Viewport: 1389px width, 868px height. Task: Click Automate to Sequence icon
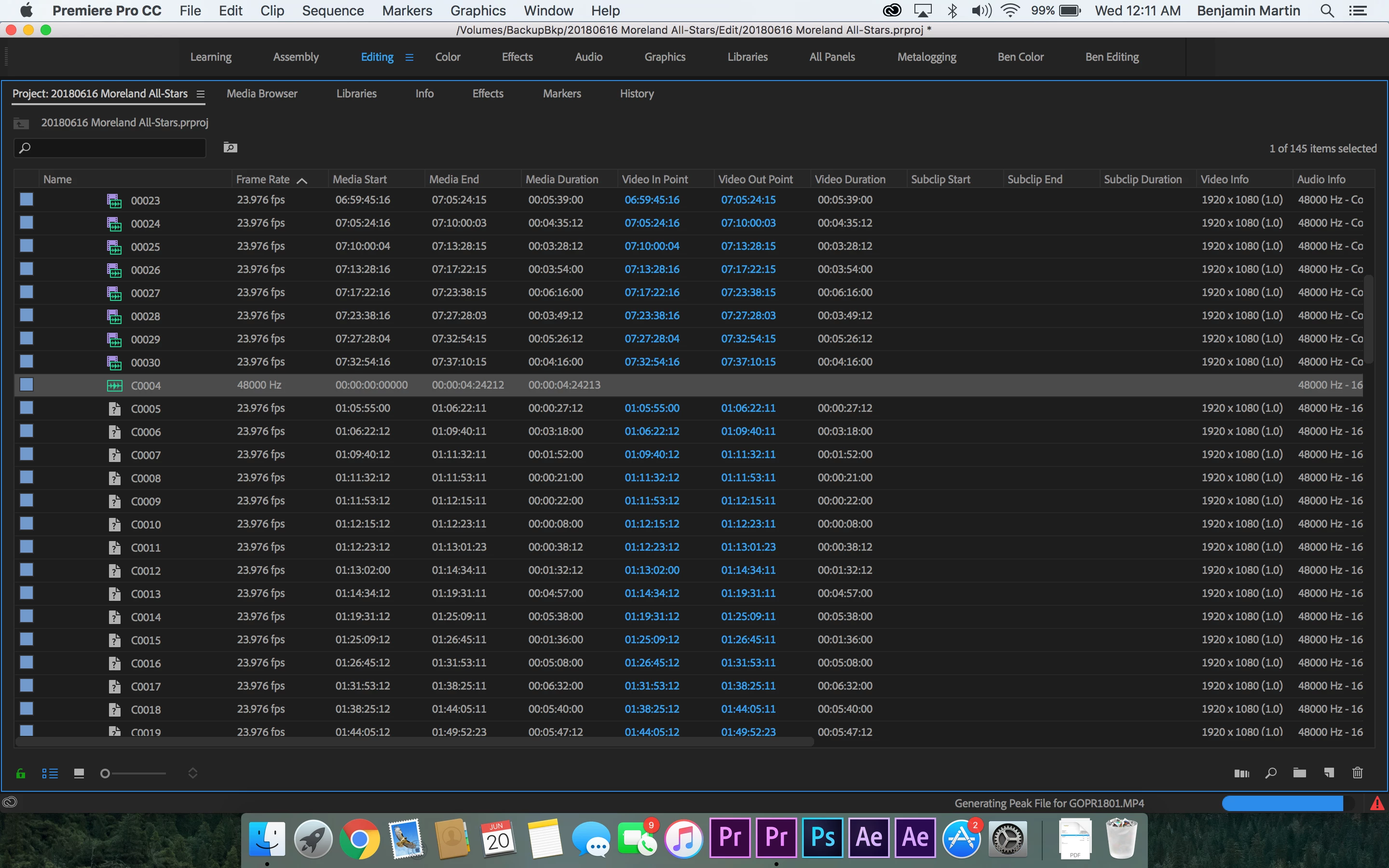point(1241,773)
